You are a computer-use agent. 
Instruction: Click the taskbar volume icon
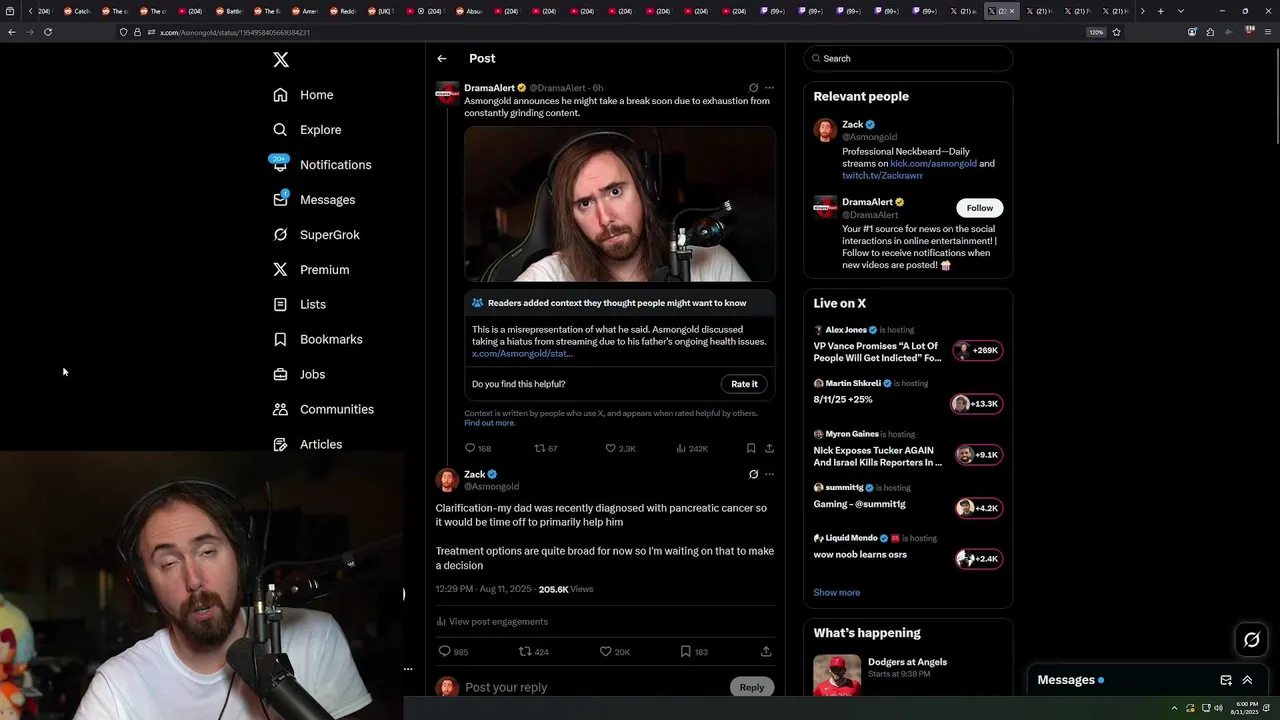(x=1218, y=708)
